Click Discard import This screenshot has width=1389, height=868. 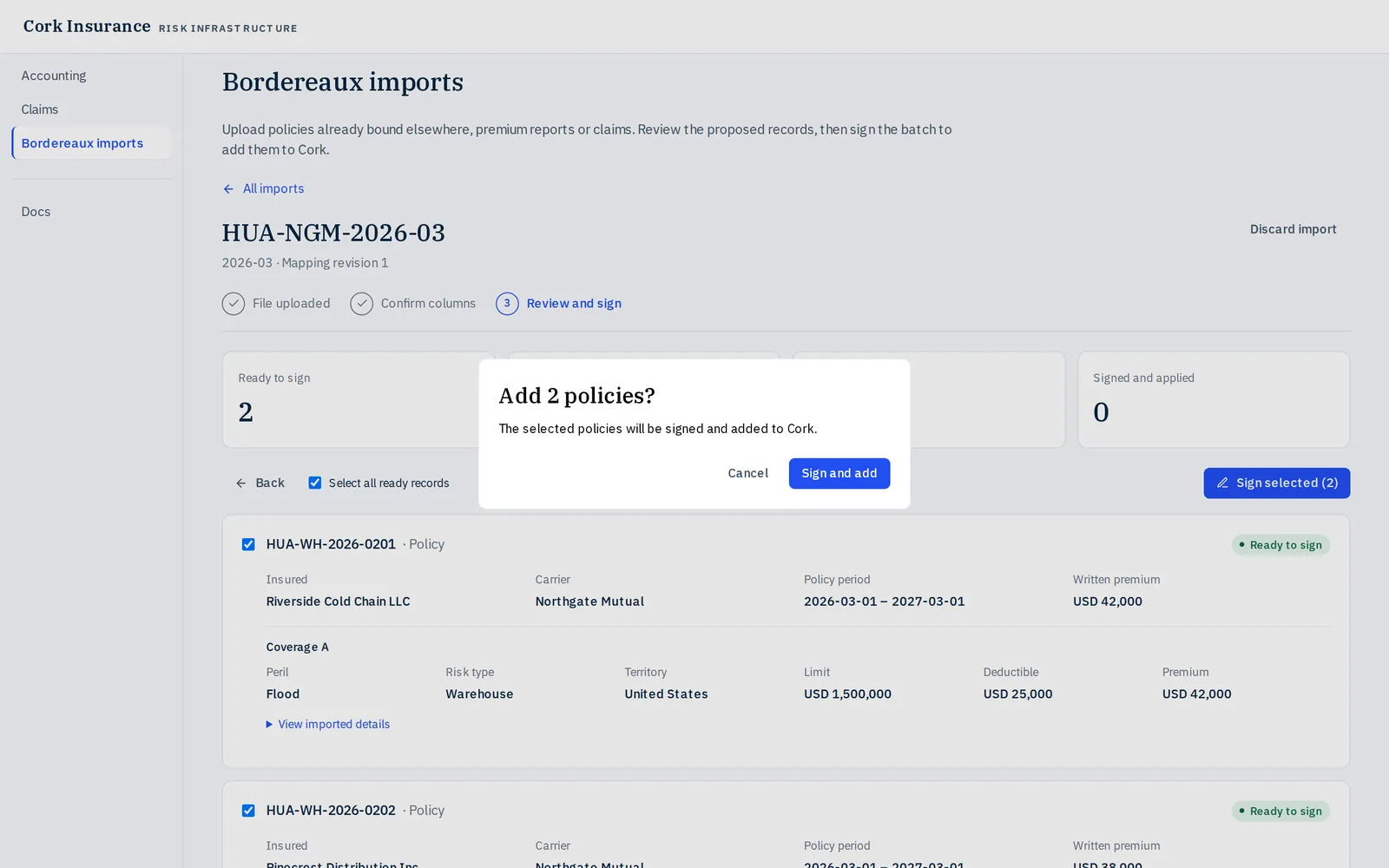[x=1293, y=229]
